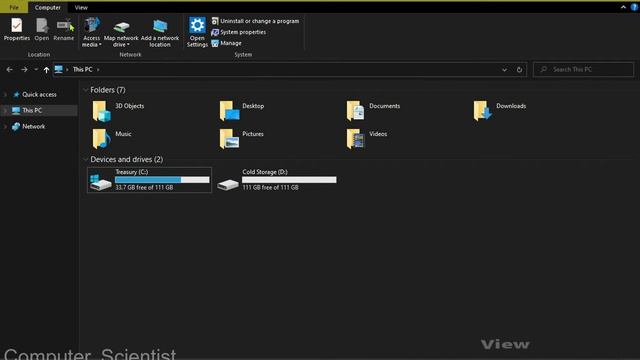This screenshot has width=640, height=360.
Task: Choose Add a network location
Action: pyautogui.click(x=160, y=32)
